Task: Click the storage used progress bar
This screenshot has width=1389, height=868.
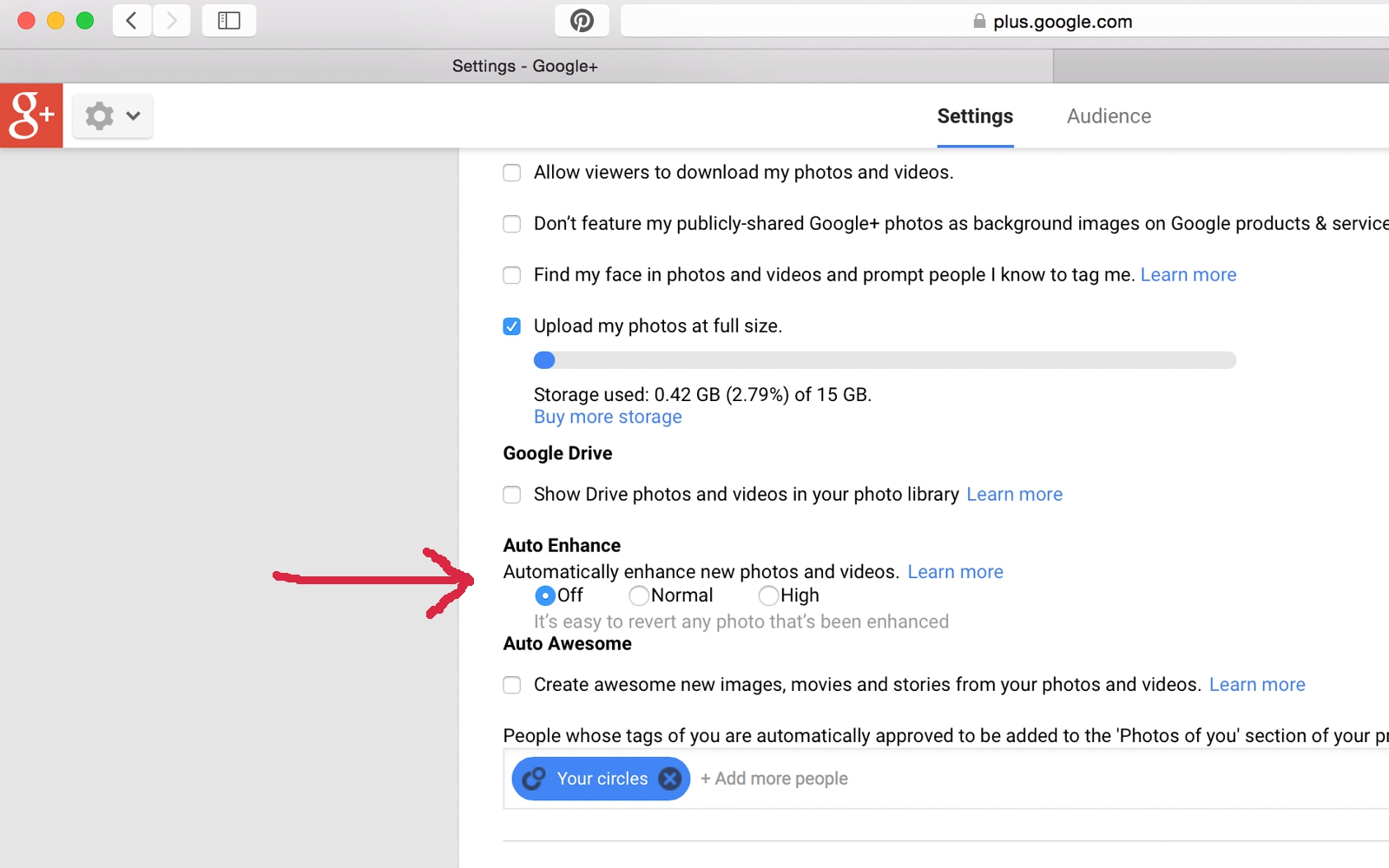Action: click(x=885, y=360)
